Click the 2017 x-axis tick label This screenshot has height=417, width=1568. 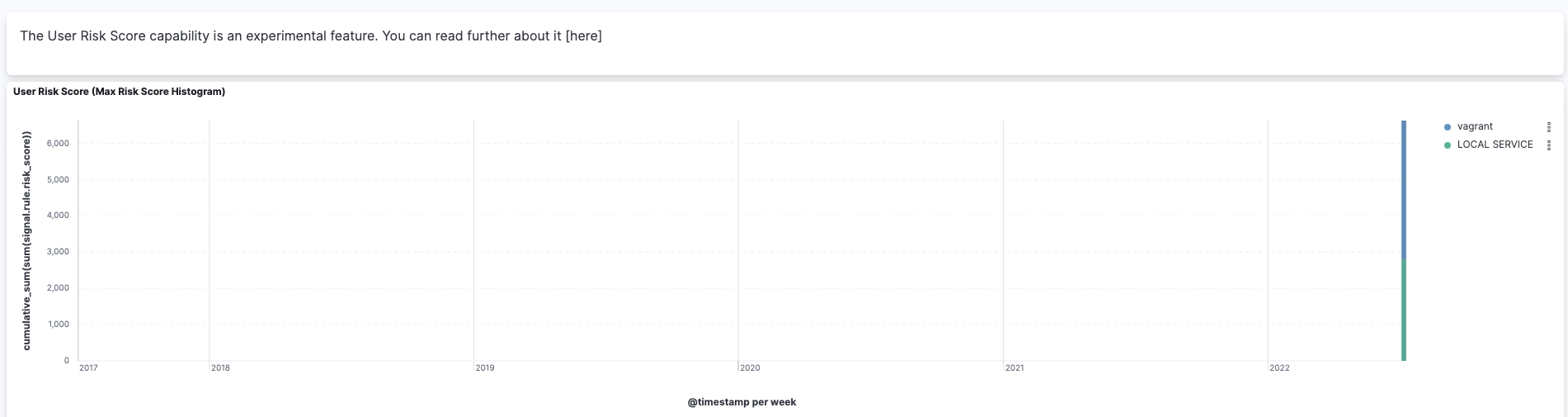click(x=88, y=368)
